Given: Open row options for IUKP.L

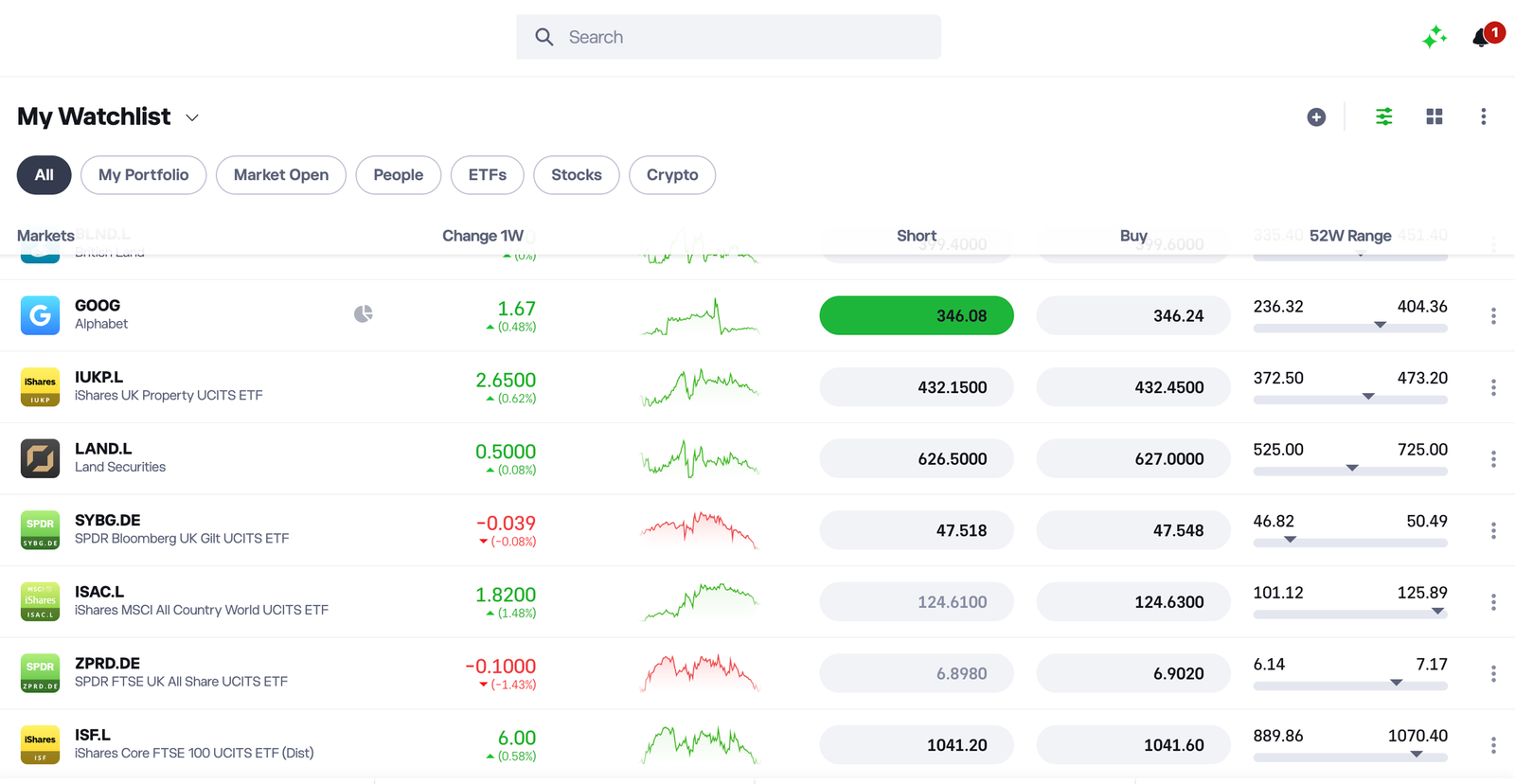Looking at the screenshot, I should (1493, 387).
